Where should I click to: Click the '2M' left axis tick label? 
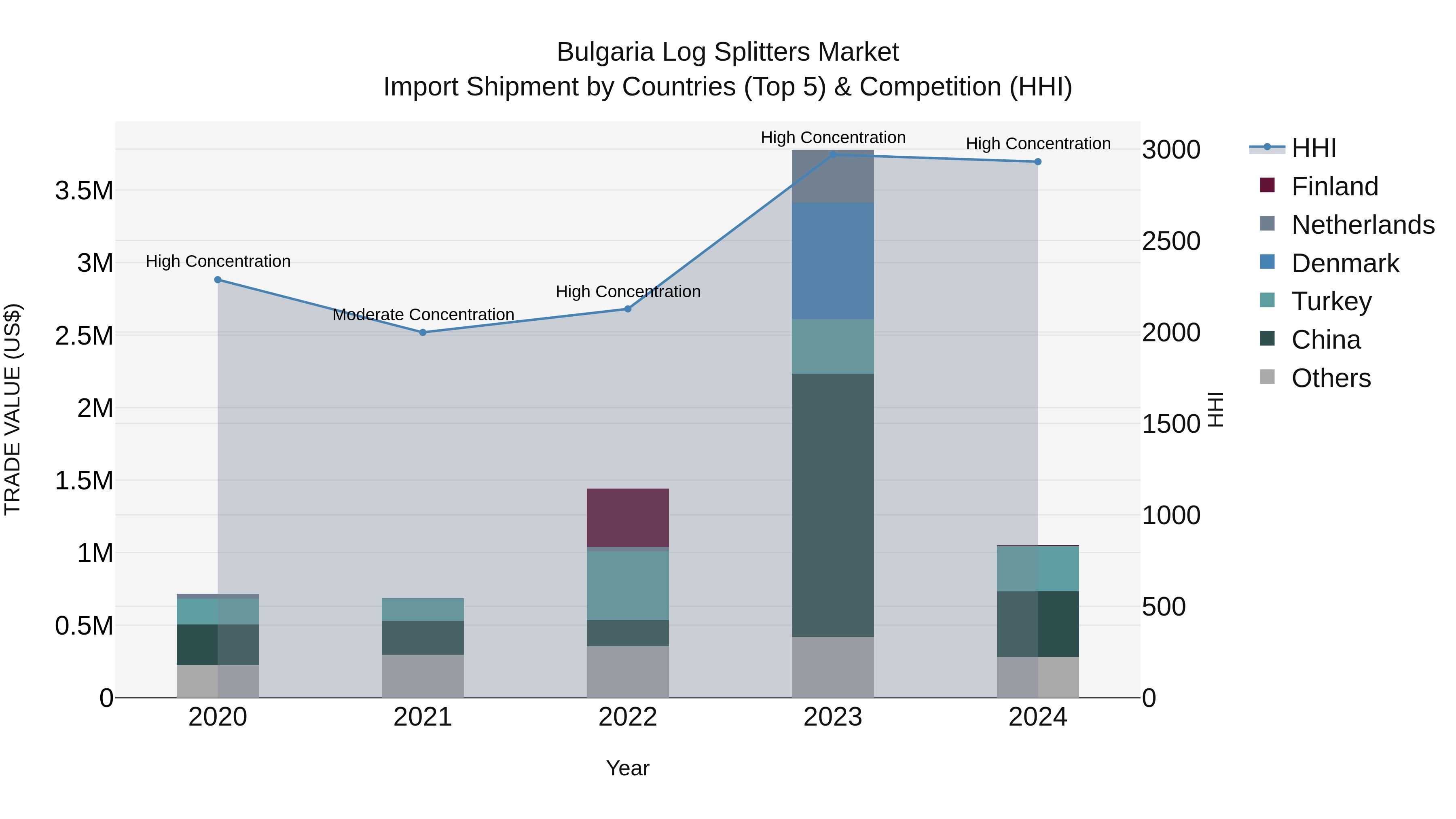[x=95, y=408]
